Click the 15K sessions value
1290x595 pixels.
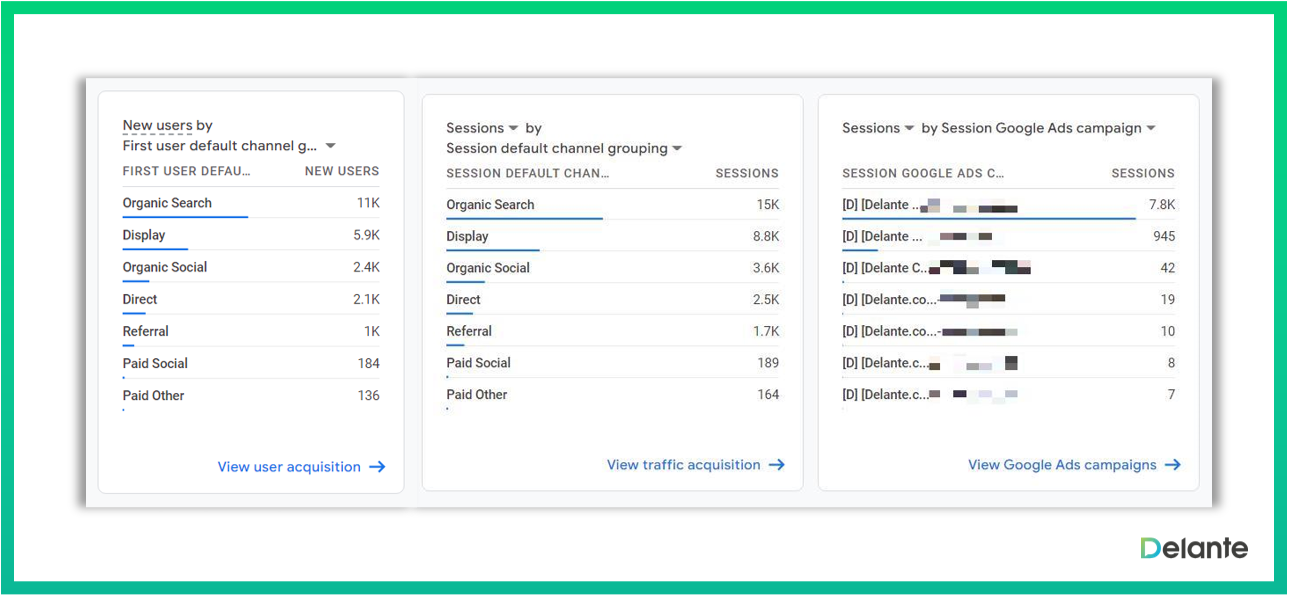(767, 204)
